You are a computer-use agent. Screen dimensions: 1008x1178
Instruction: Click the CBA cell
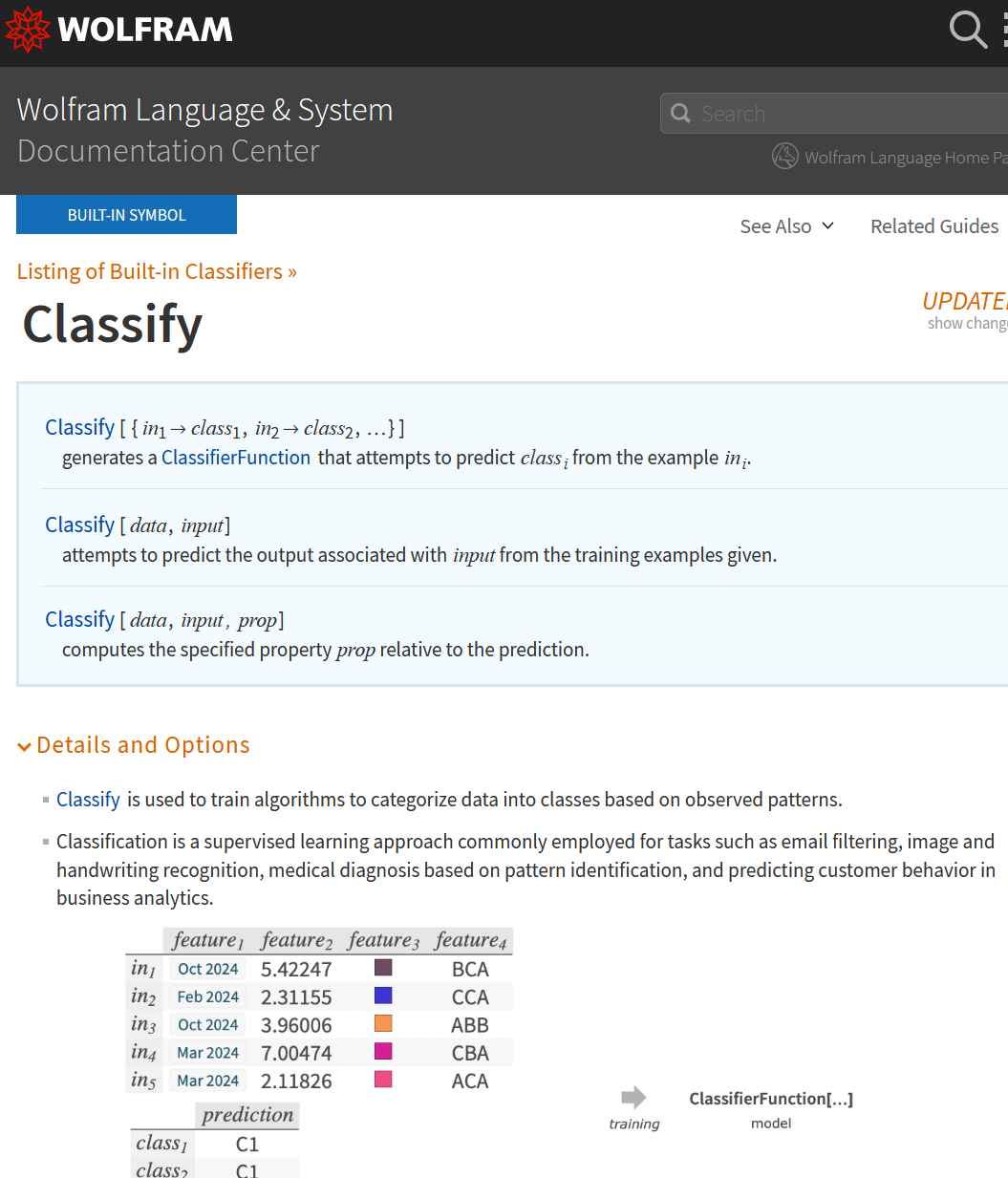click(x=470, y=1053)
